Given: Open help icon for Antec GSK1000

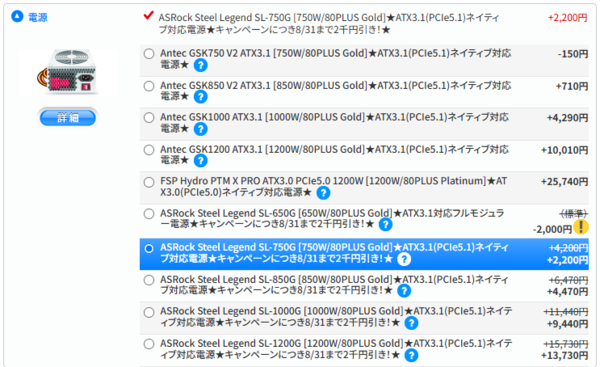Looking at the screenshot, I should click(201, 129).
